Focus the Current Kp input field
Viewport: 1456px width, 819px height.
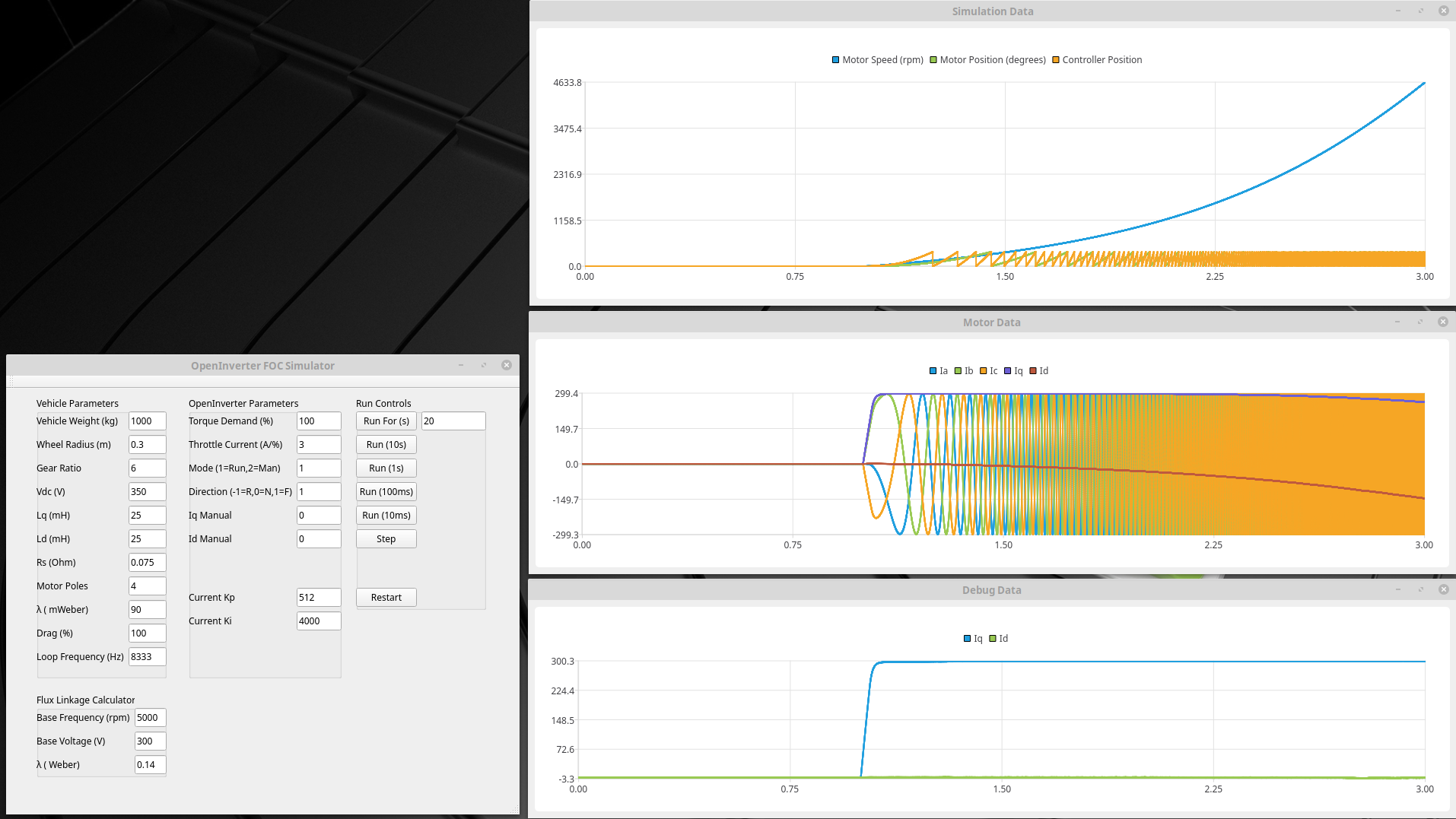click(x=318, y=598)
